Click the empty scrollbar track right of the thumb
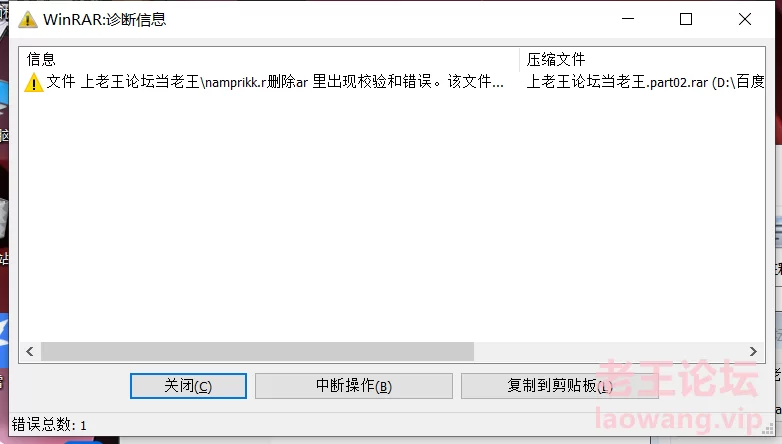Viewport: 782px width, 444px height. (608, 352)
